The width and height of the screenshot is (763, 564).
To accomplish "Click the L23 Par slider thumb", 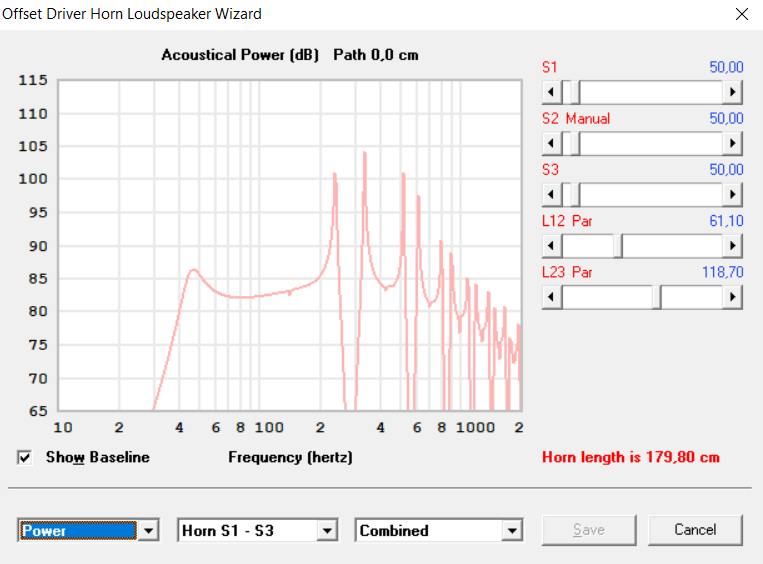I will click(x=656, y=297).
